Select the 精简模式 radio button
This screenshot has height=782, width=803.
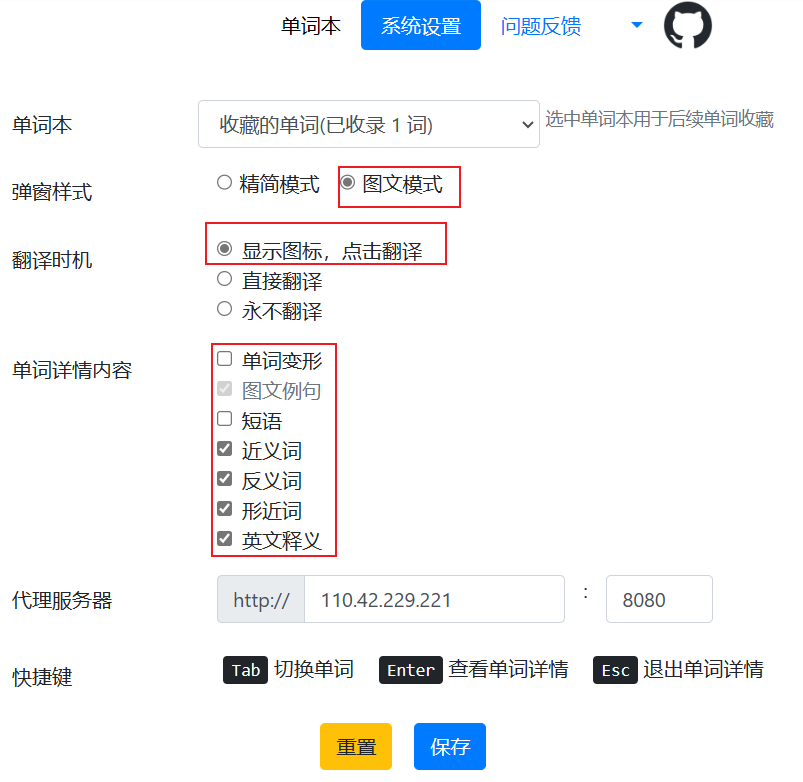225,183
